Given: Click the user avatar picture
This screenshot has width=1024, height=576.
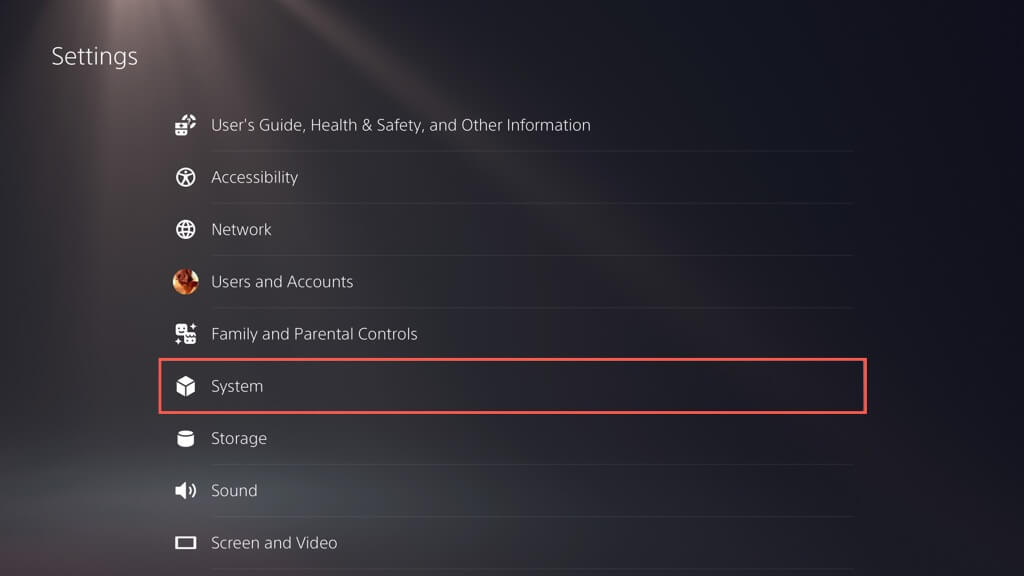Looking at the screenshot, I should pyautogui.click(x=186, y=282).
